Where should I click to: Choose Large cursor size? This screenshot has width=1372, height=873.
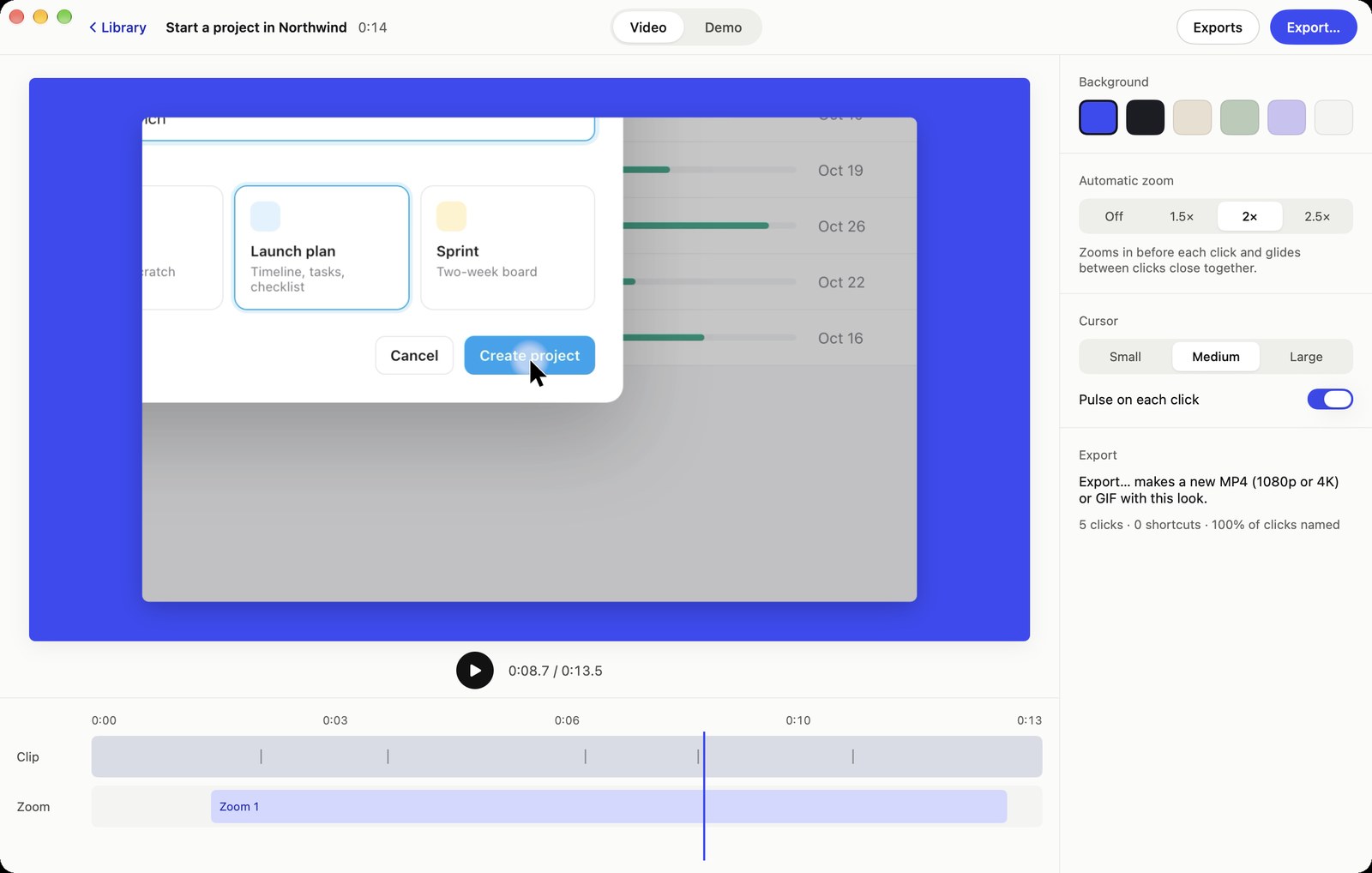[1306, 357]
